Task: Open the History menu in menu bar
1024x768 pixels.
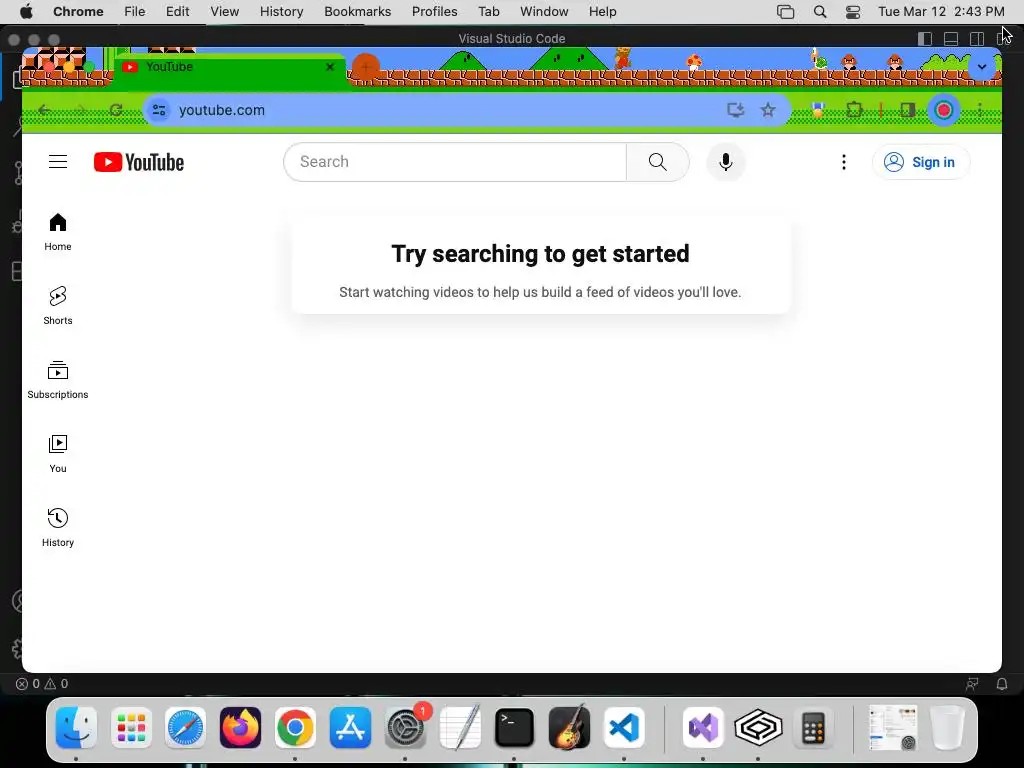Action: point(281,12)
